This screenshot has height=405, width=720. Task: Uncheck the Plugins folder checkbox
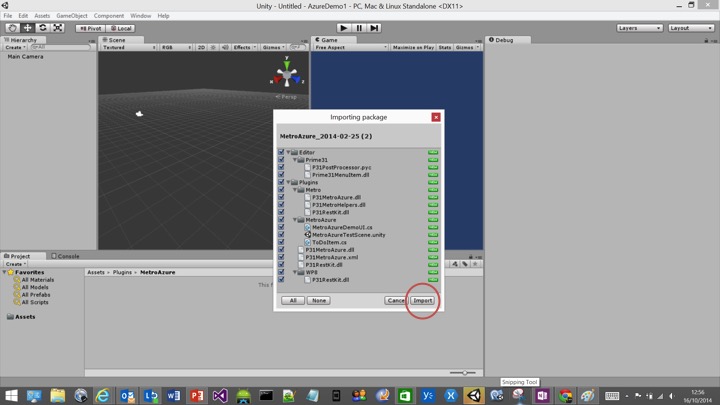tap(281, 182)
